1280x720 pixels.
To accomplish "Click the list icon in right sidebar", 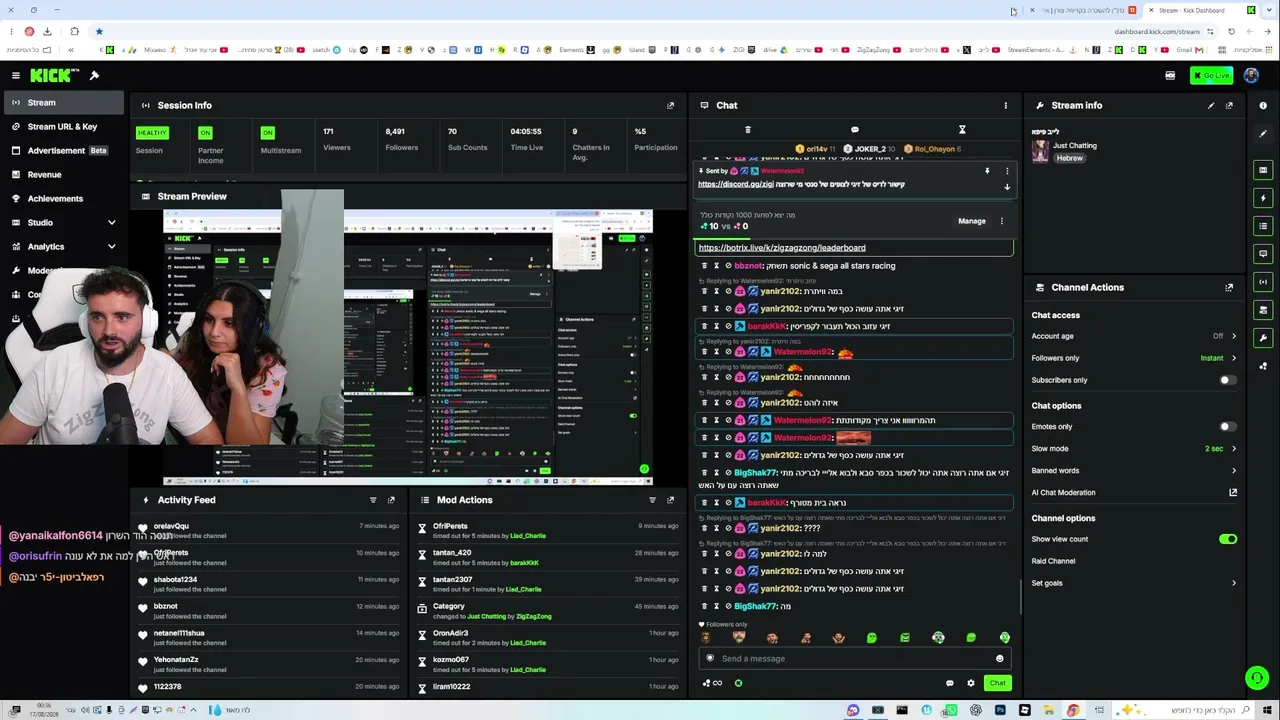I will point(1263,226).
